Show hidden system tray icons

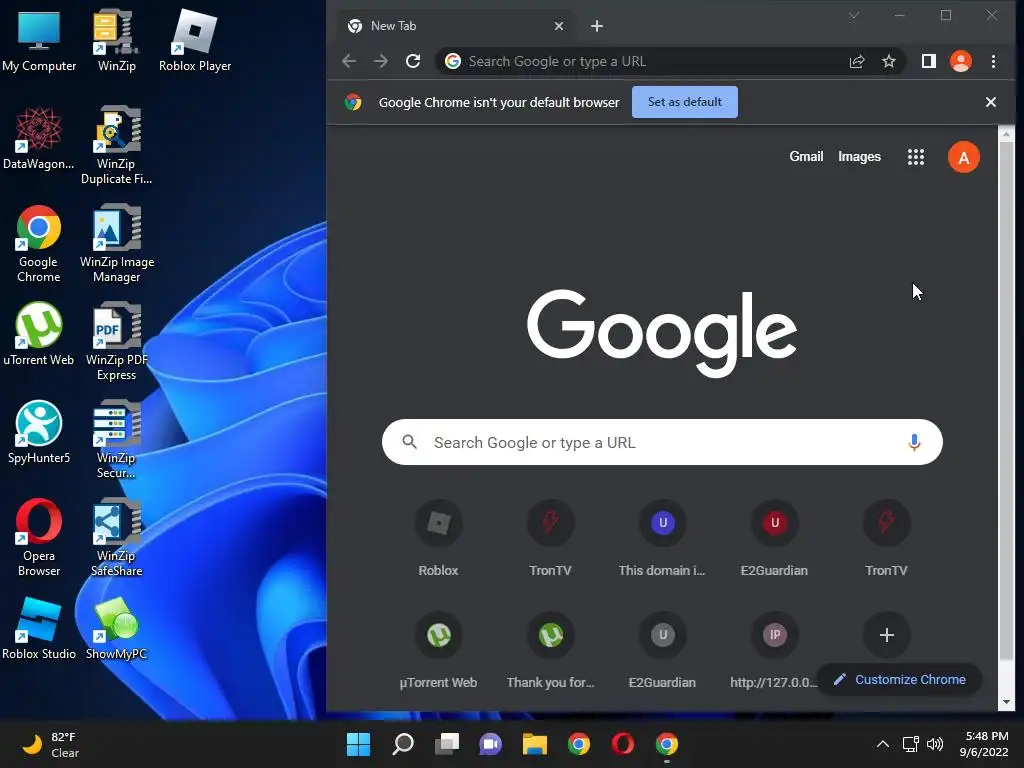pyautogui.click(x=882, y=744)
